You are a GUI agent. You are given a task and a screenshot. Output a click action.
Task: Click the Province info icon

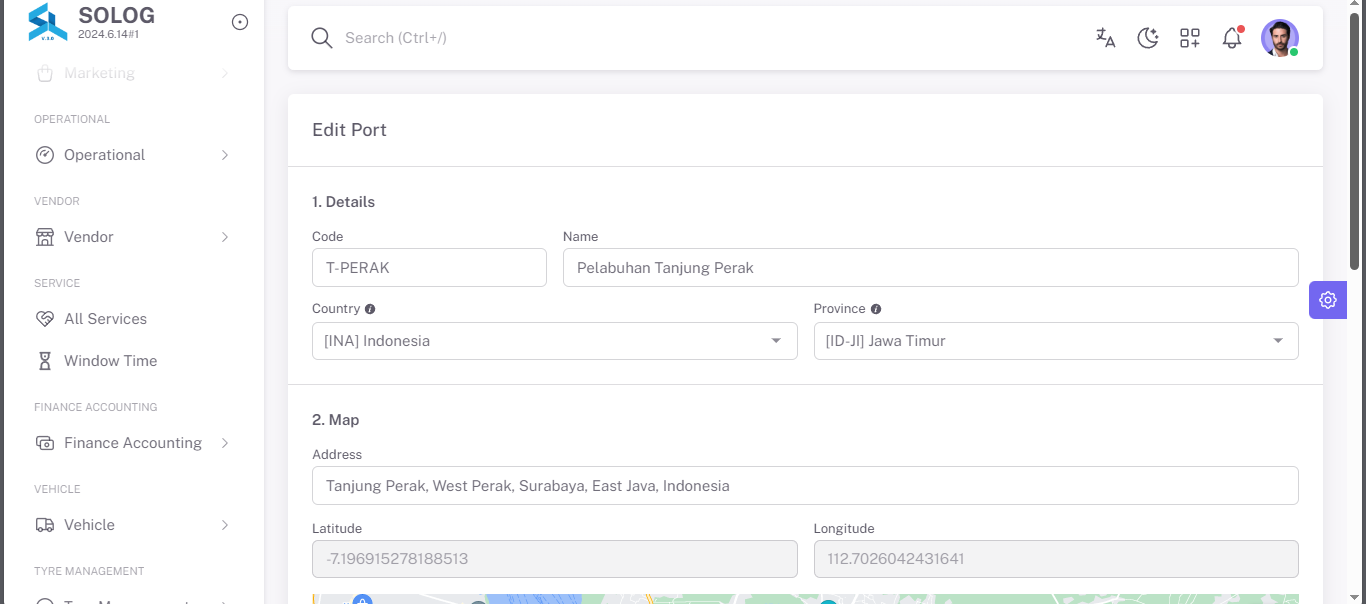876,309
